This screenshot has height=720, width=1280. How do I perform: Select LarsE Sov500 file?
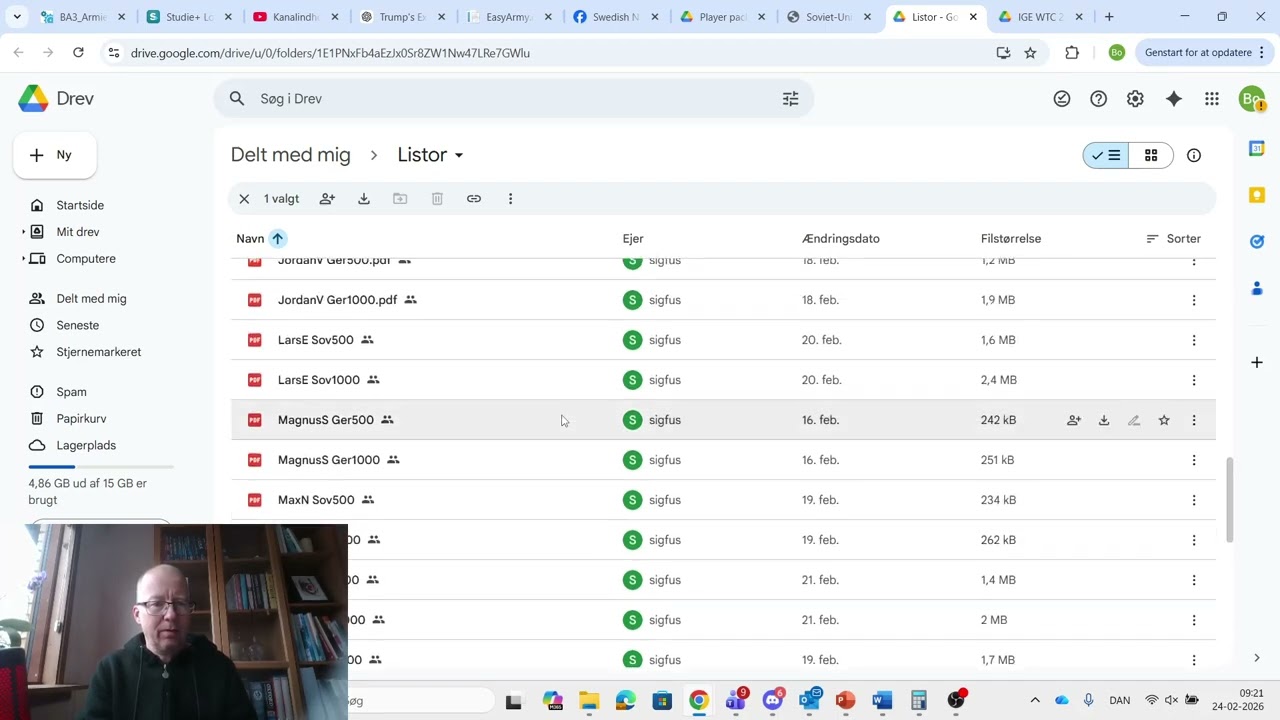(x=724, y=340)
